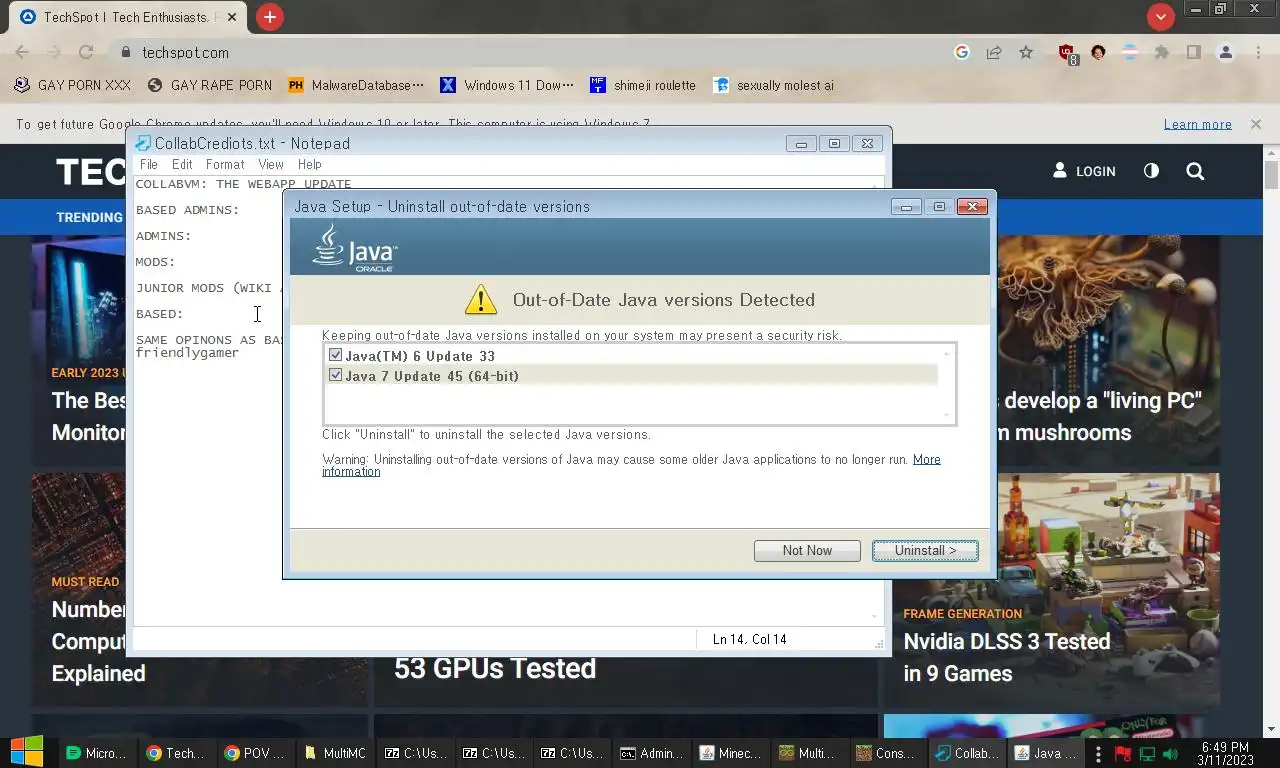Click the face avatar extension icon
This screenshot has width=1280, height=768.
(1098, 52)
